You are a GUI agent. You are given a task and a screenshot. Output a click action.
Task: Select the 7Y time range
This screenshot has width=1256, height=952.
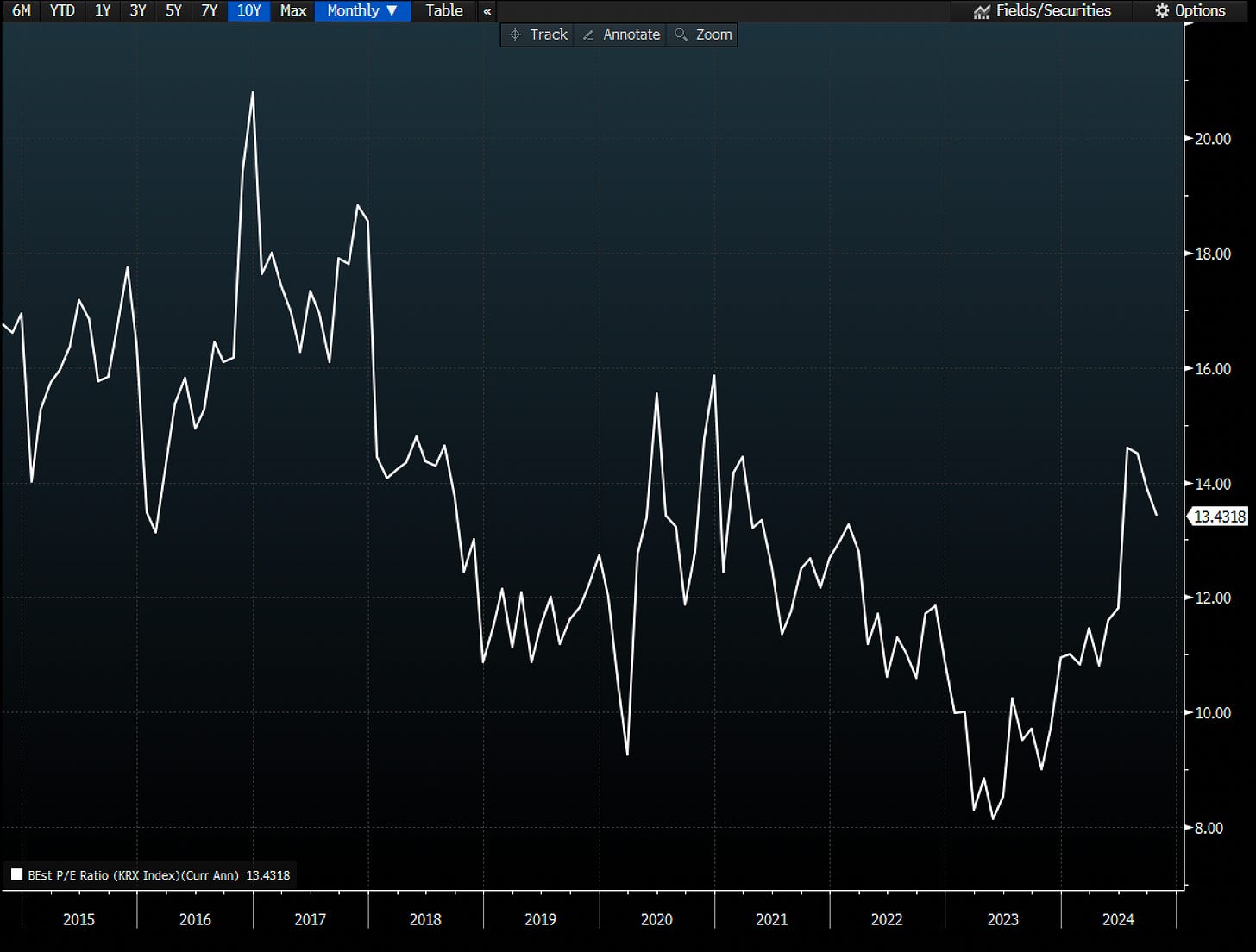209,10
